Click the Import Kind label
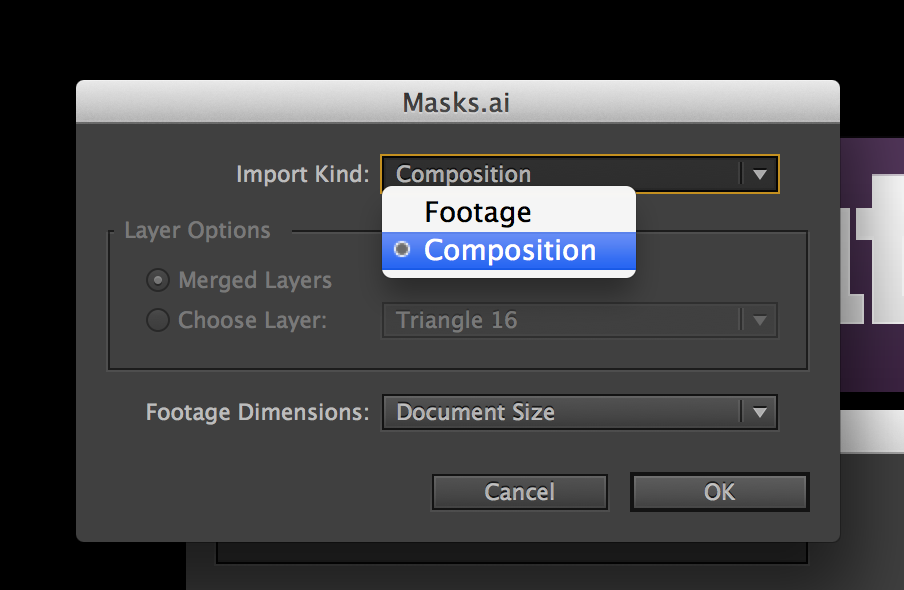Image resolution: width=904 pixels, height=590 pixels. click(303, 174)
